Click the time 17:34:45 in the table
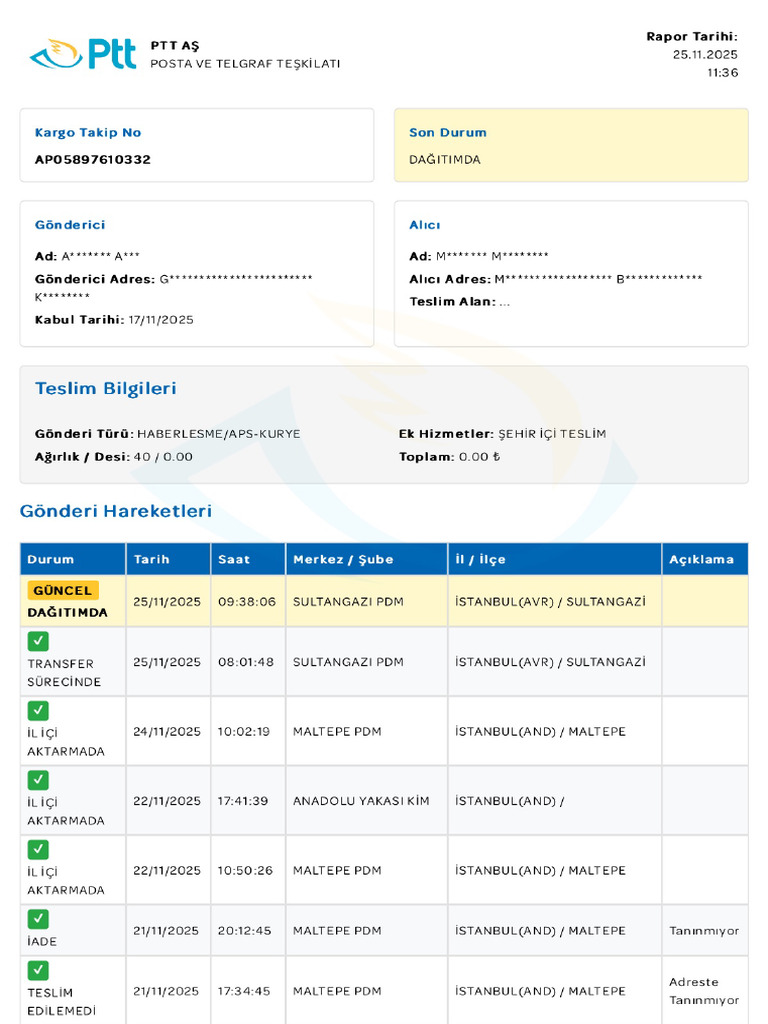The image size is (768, 1024). 244,991
